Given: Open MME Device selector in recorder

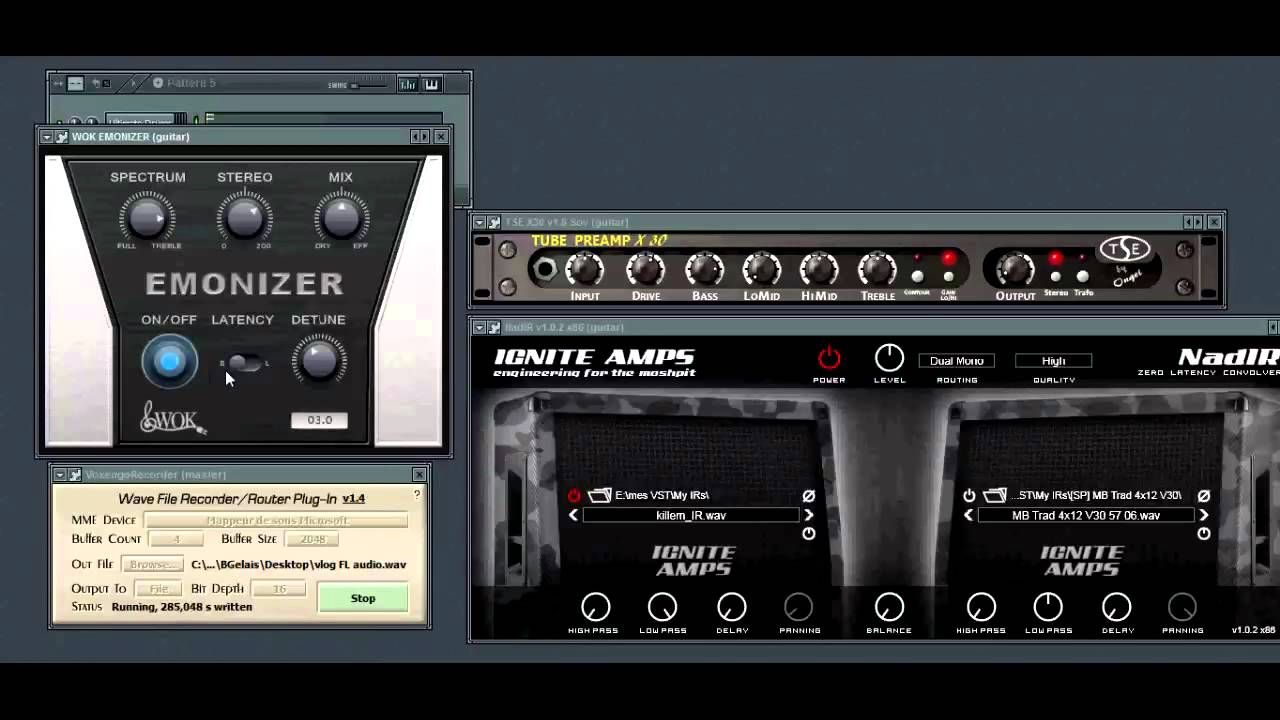Looking at the screenshot, I should [276, 520].
